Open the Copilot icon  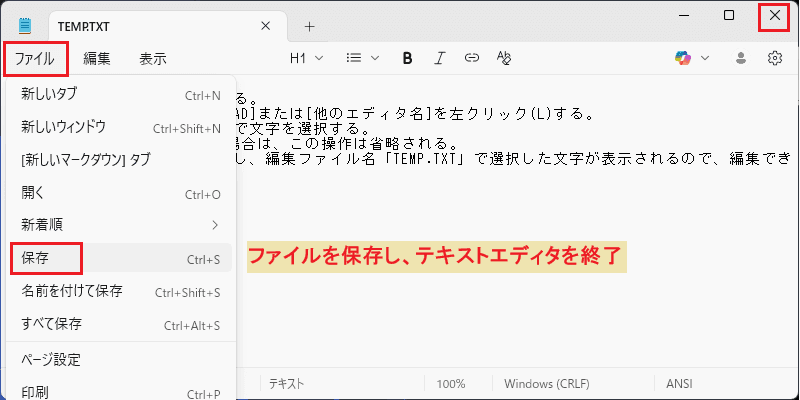[683, 58]
